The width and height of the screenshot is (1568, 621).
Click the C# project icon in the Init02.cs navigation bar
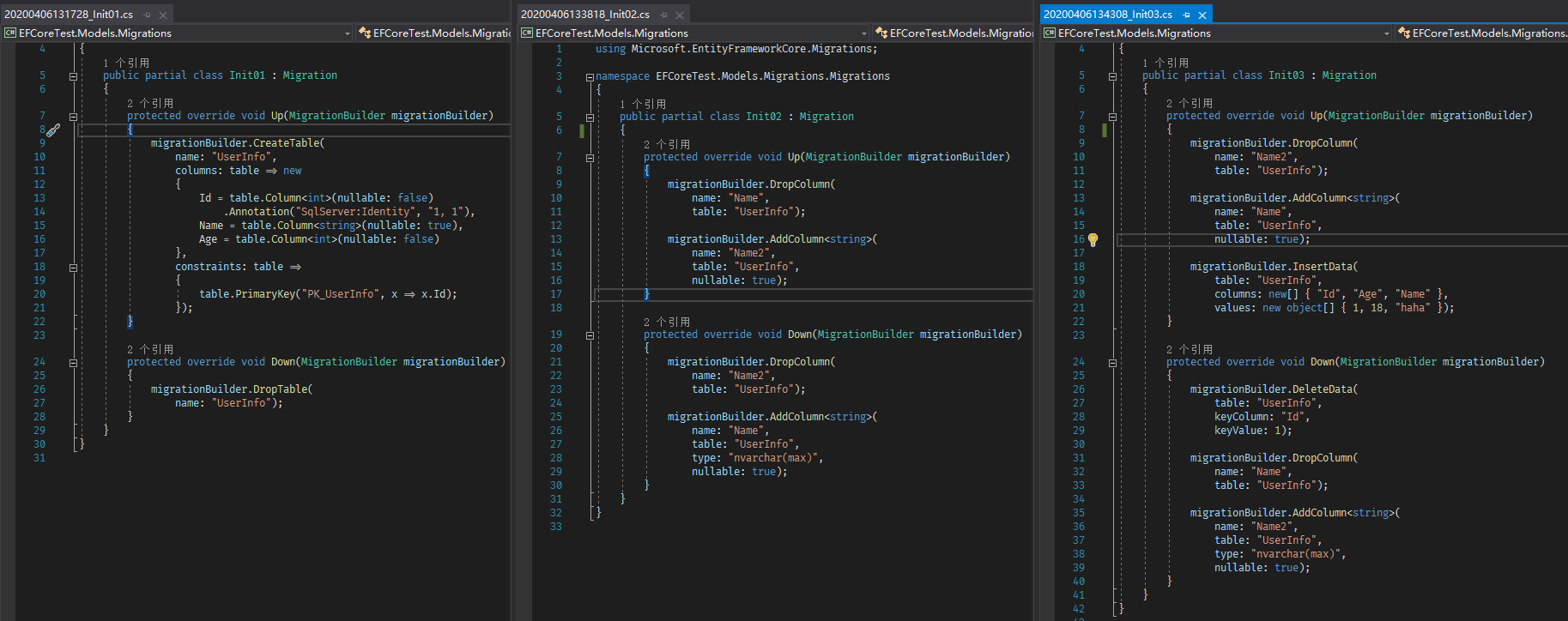(x=527, y=33)
